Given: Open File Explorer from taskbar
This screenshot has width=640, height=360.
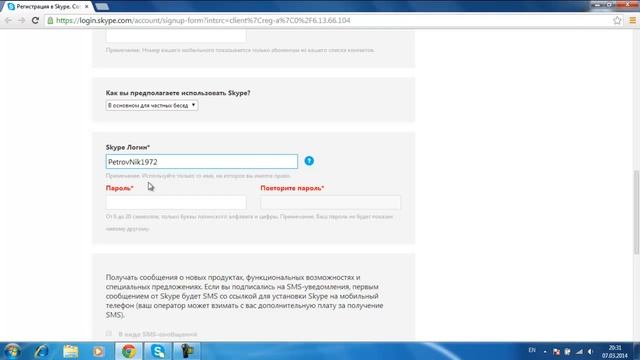Looking at the screenshot, I should click(x=70, y=351).
